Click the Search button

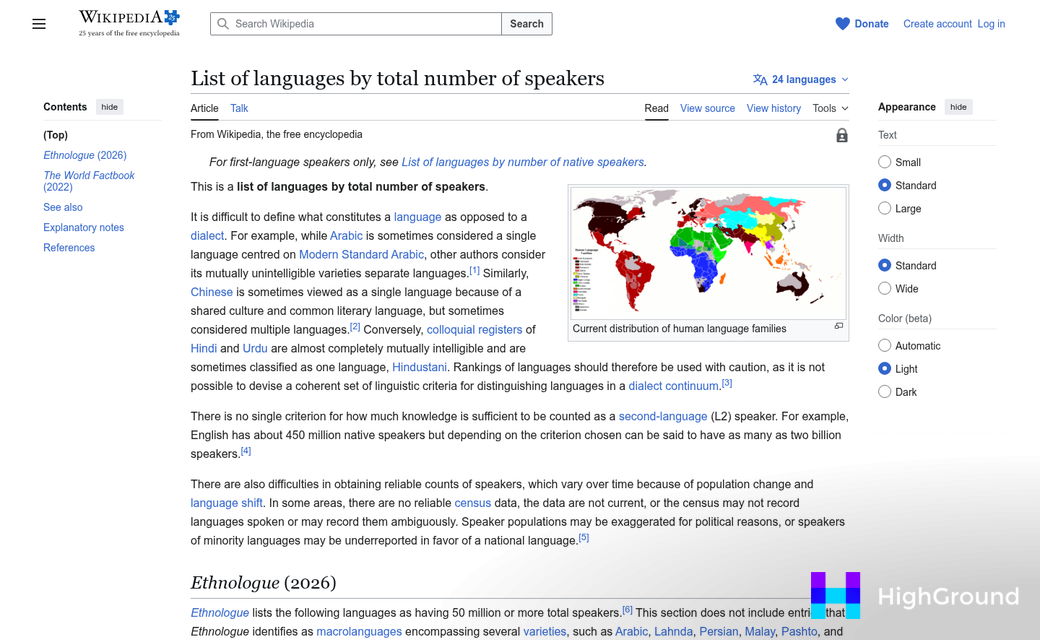527,24
